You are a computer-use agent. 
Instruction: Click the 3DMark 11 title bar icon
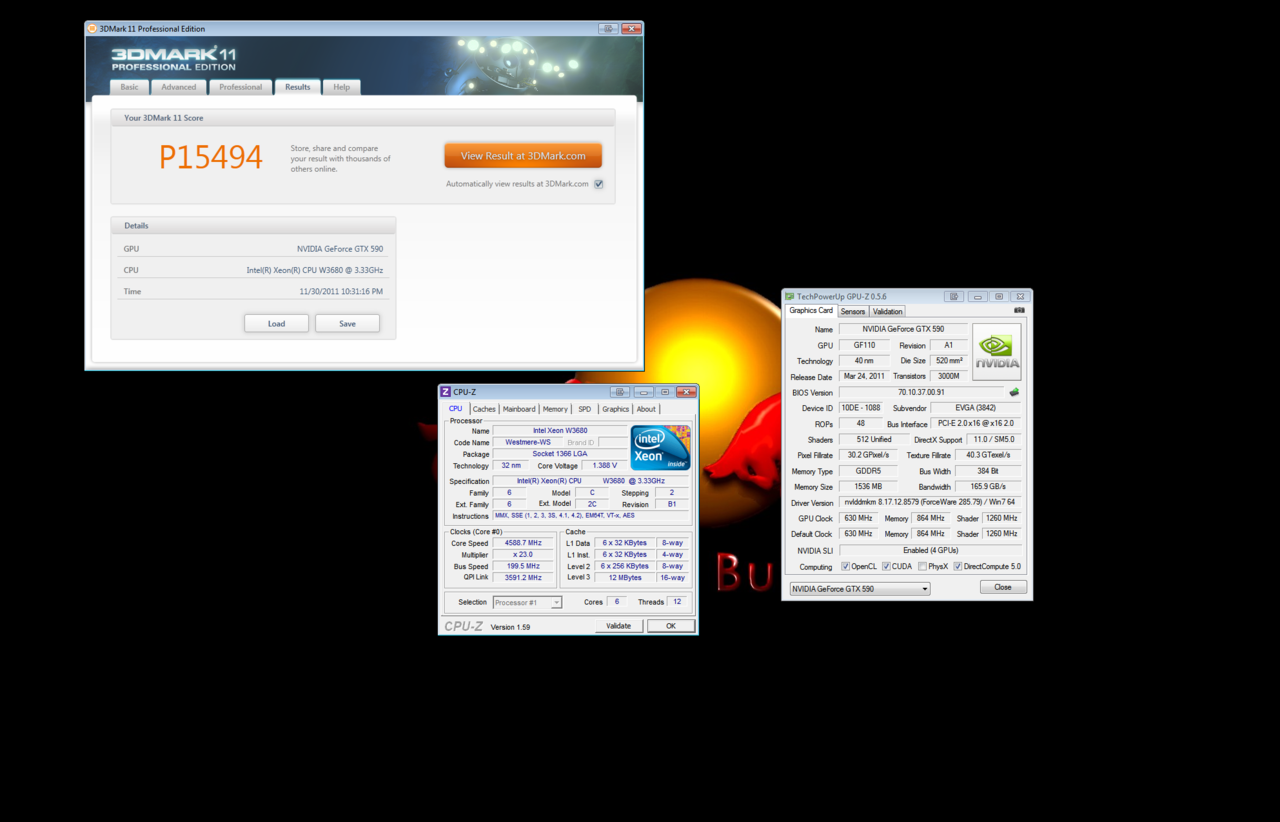[x=93, y=28]
